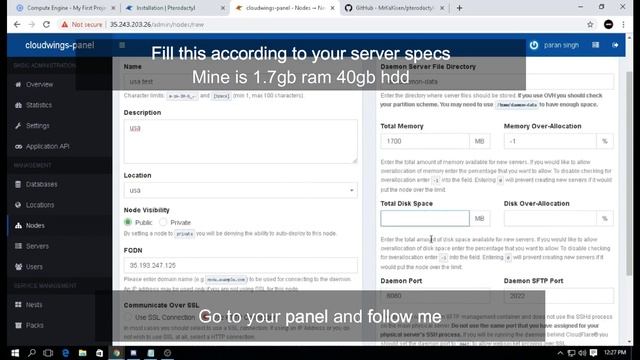Viewport: 640px width, 360px height.
Task: Open the Location dropdown showing usa
Action: 240,191
